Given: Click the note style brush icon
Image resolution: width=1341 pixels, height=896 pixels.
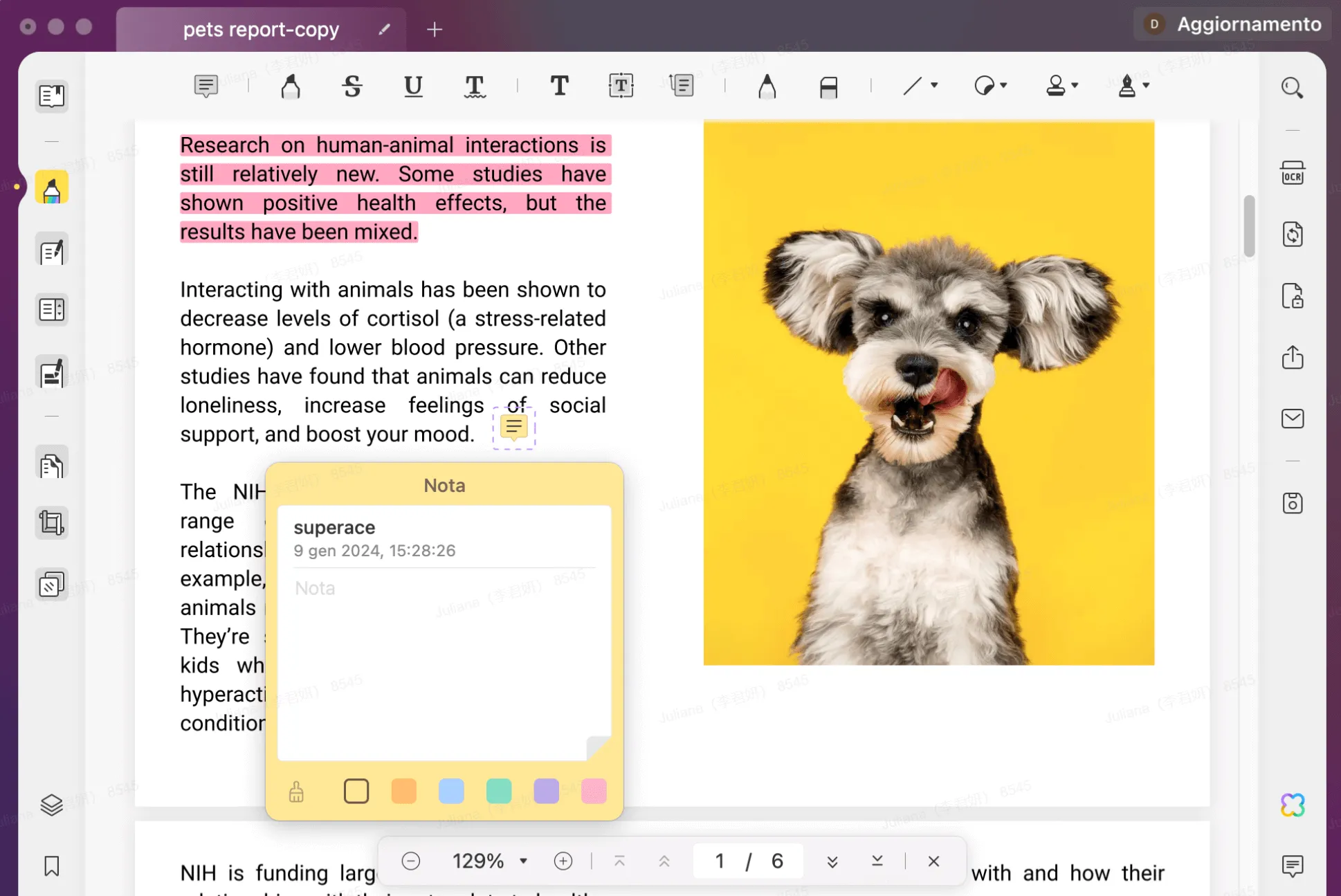Looking at the screenshot, I should 296,791.
